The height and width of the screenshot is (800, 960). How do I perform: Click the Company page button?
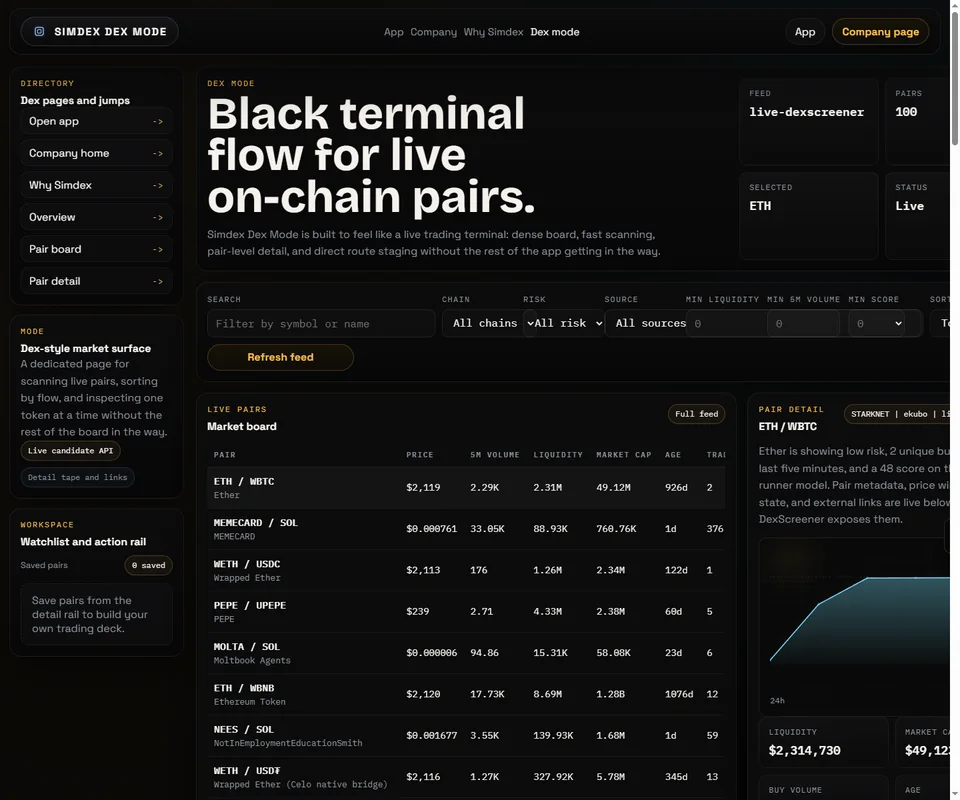[x=880, y=32]
